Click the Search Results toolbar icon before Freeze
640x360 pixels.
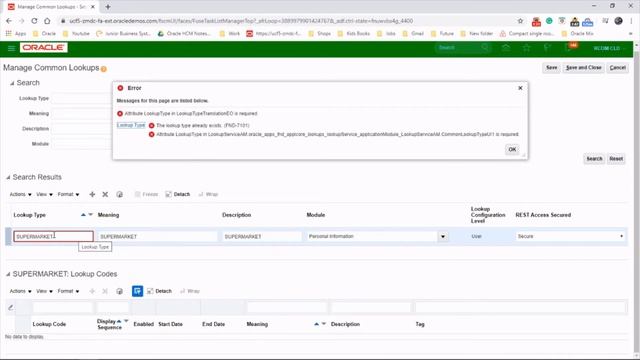pos(120,194)
